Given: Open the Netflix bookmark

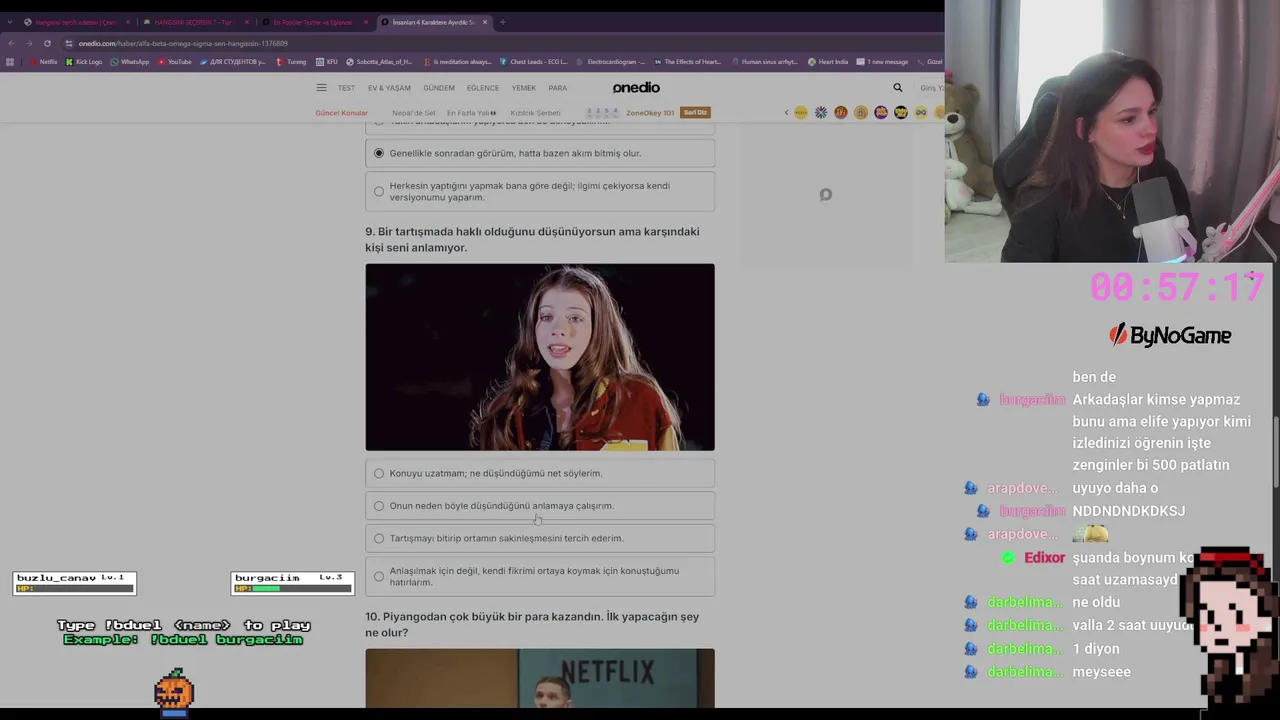Looking at the screenshot, I should [x=44, y=62].
